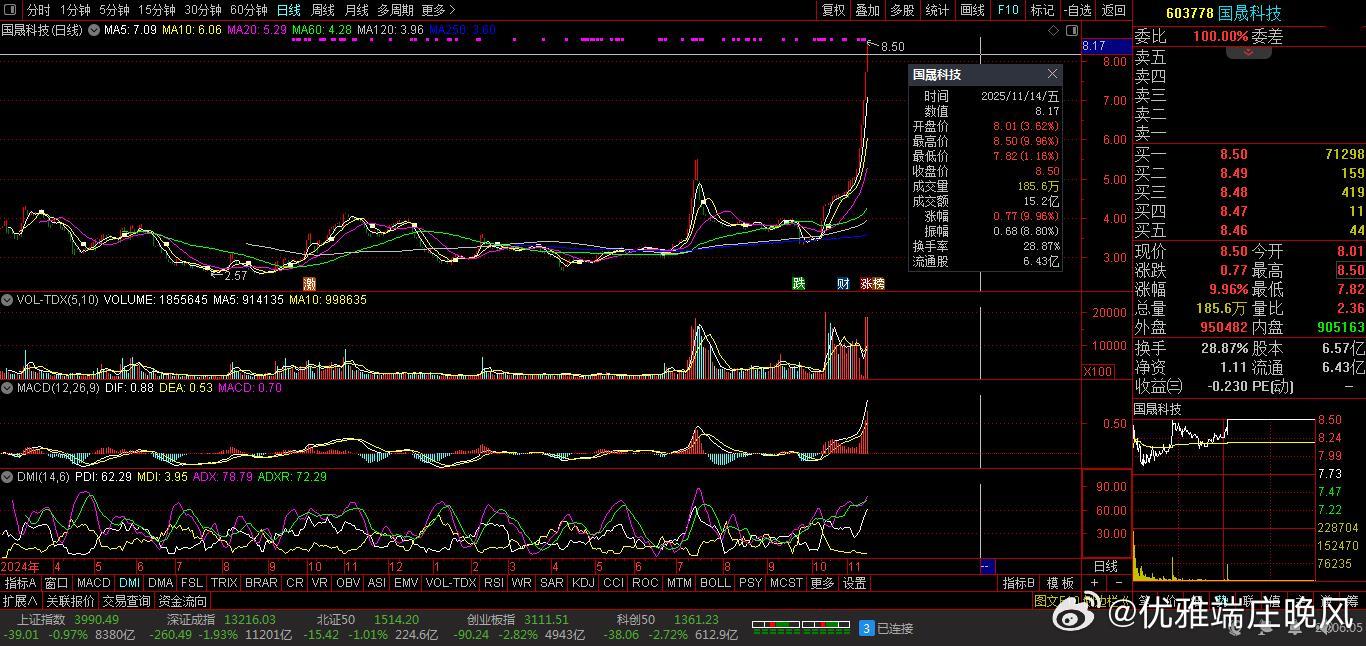The width and height of the screenshot is (1366, 646).
Task: Select the 月线 monthly chart
Action: (x=357, y=10)
